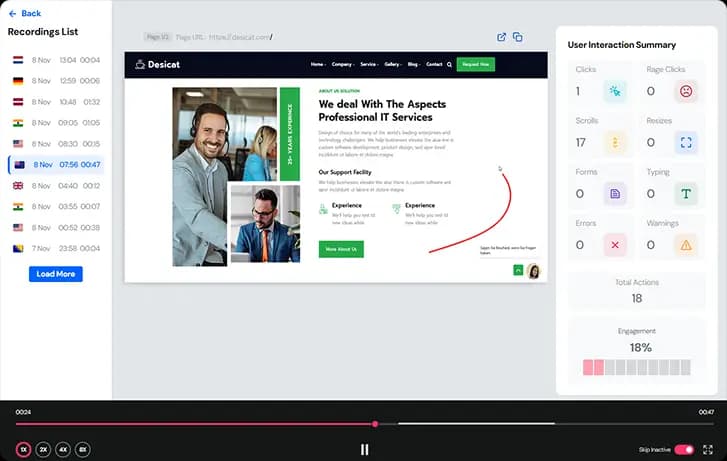Click the Scrolls icon

point(615,142)
